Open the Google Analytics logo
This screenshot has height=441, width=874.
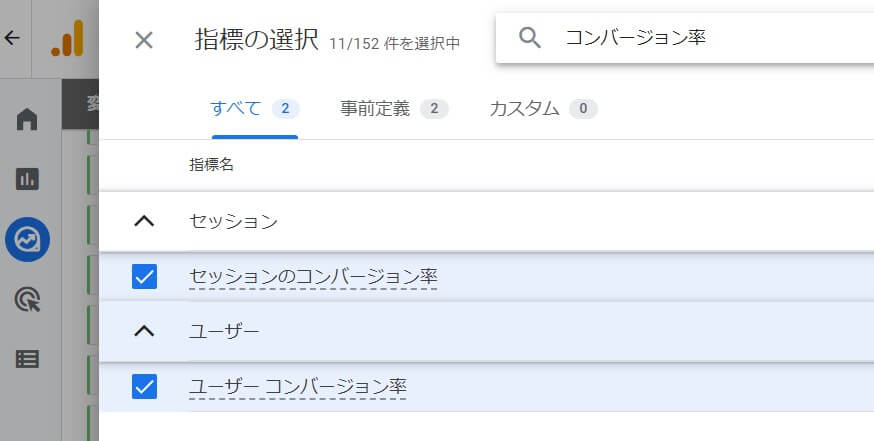(67, 38)
